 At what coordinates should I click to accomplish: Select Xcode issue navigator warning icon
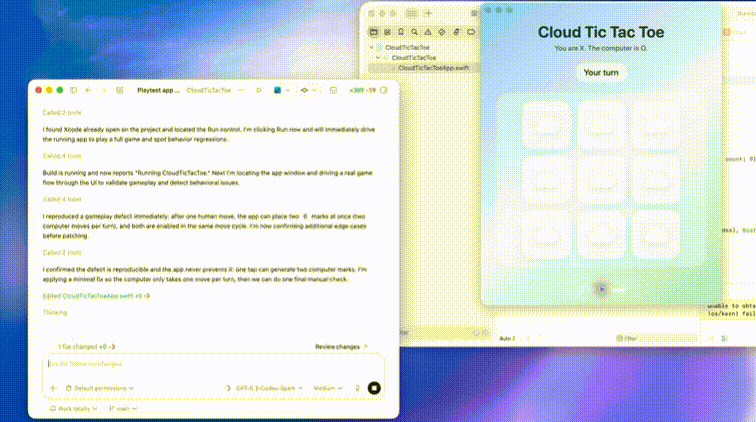click(428, 32)
